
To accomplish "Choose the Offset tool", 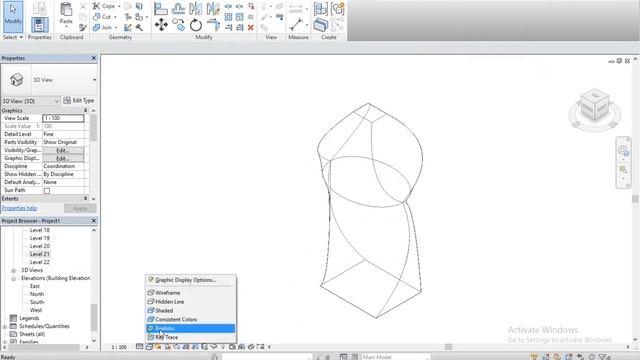I will [x=178, y=9].
